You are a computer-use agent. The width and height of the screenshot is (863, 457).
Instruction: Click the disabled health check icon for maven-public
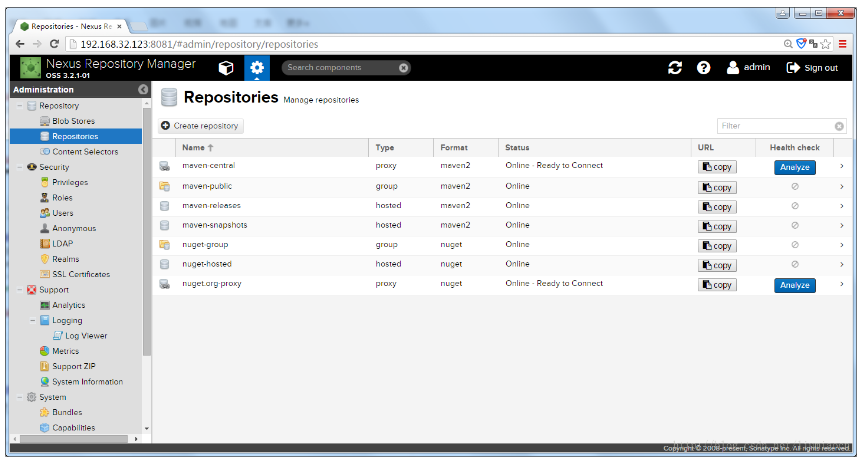[795, 187]
